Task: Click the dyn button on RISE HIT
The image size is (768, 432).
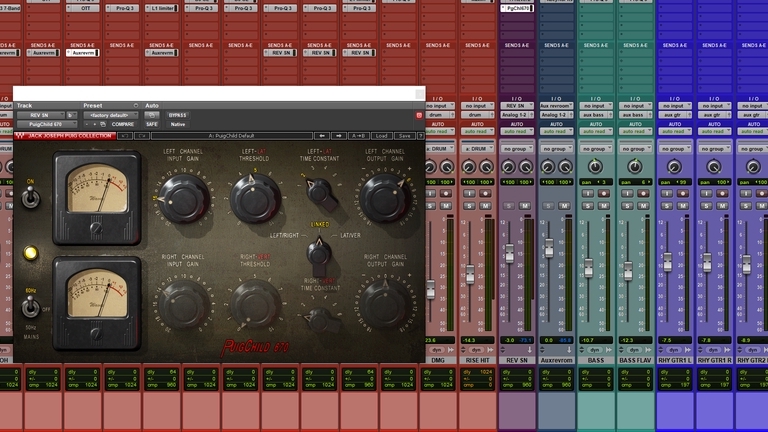Action: pyautogui.click(x=476, y=350)
